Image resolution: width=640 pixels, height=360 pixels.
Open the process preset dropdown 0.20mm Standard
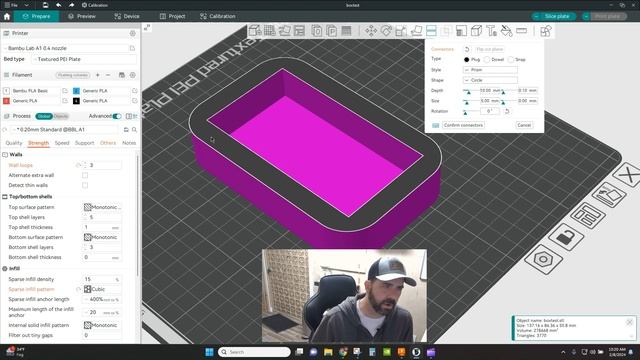[65, 129]
